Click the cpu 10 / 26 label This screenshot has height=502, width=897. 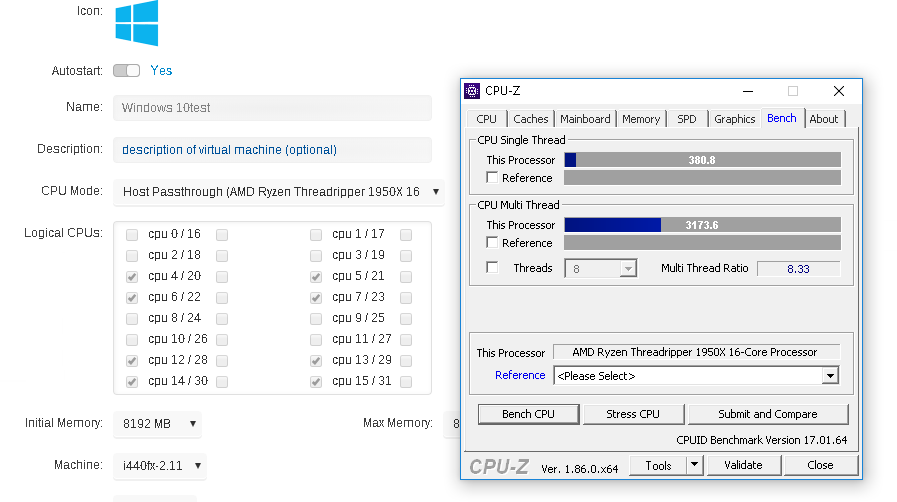(x=178, y=339)
